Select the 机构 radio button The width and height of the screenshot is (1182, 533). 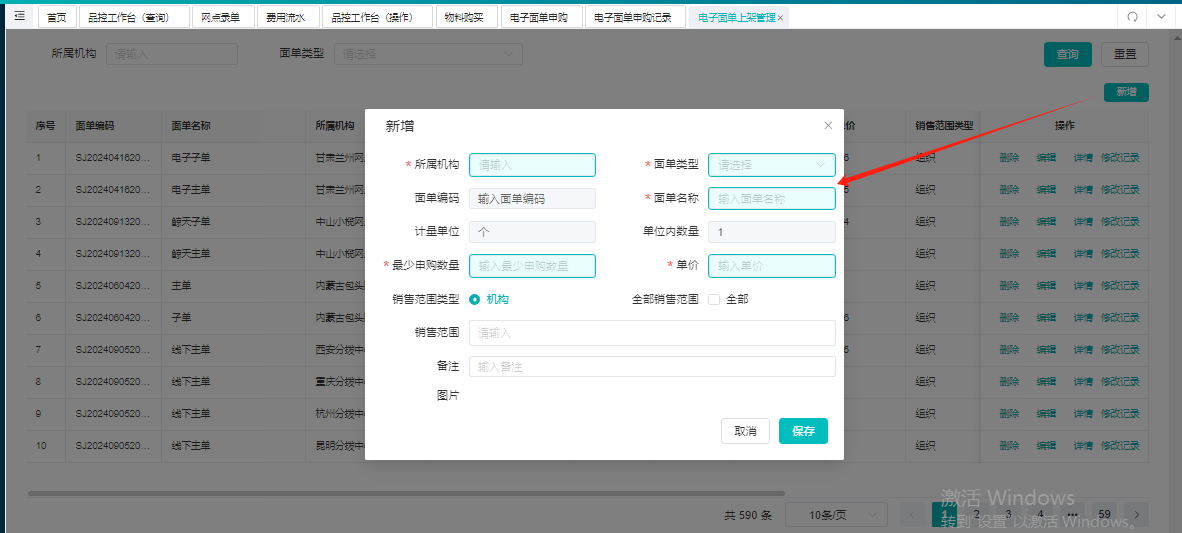point(475,299)
